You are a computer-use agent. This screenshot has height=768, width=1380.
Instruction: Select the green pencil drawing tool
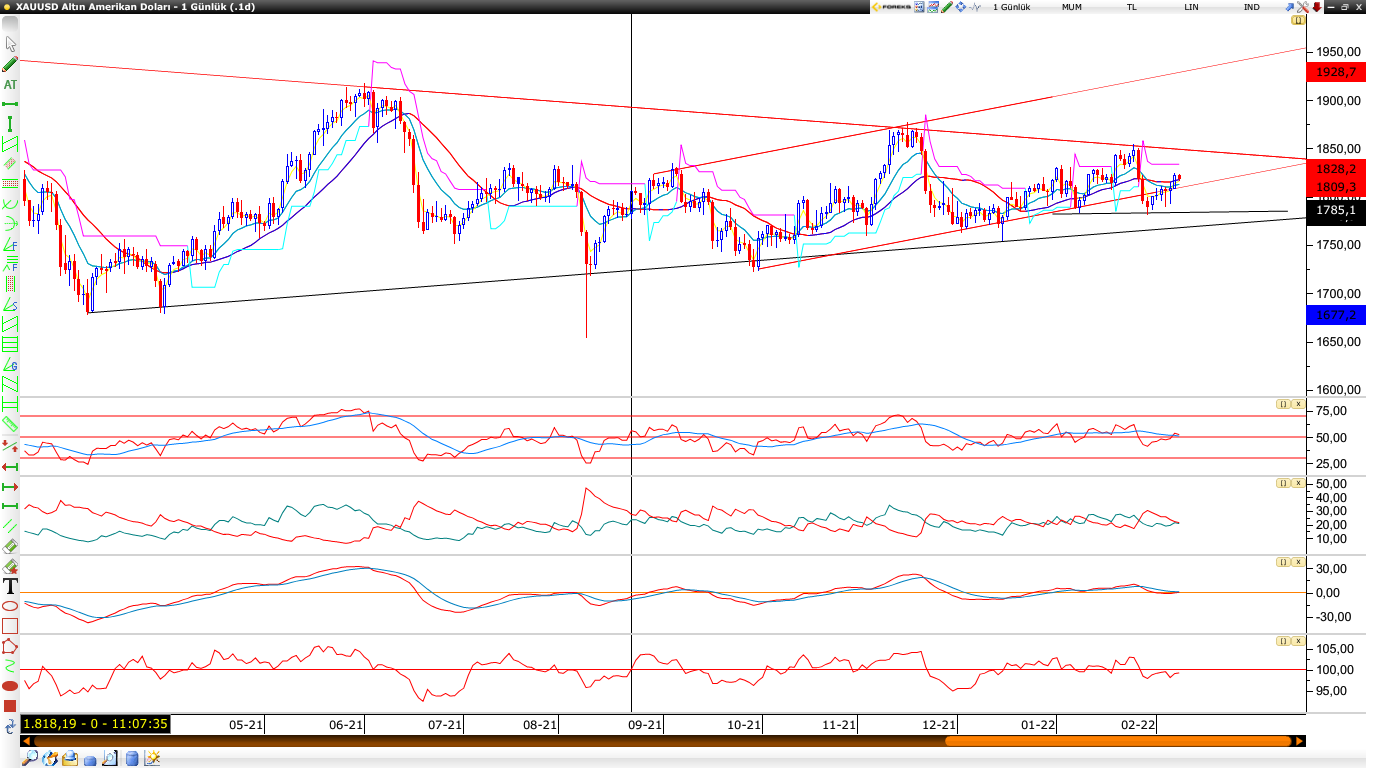point(10,64)
